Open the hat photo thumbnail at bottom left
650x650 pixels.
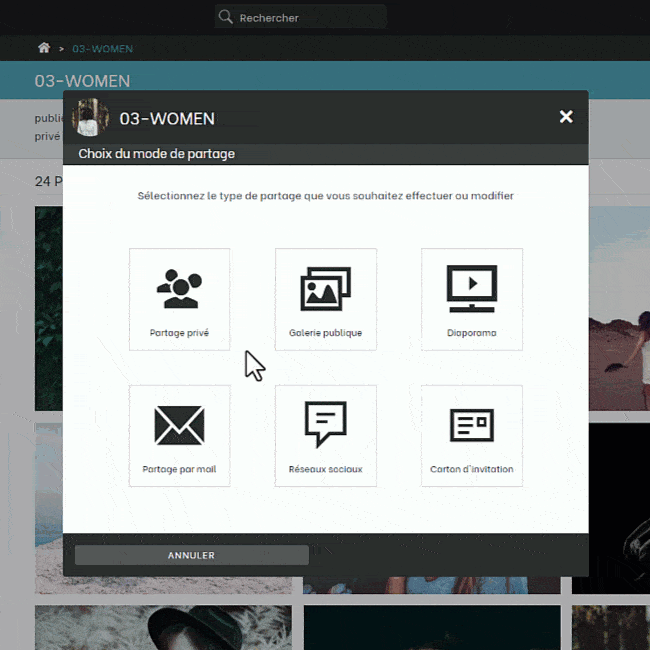(163, 627)
